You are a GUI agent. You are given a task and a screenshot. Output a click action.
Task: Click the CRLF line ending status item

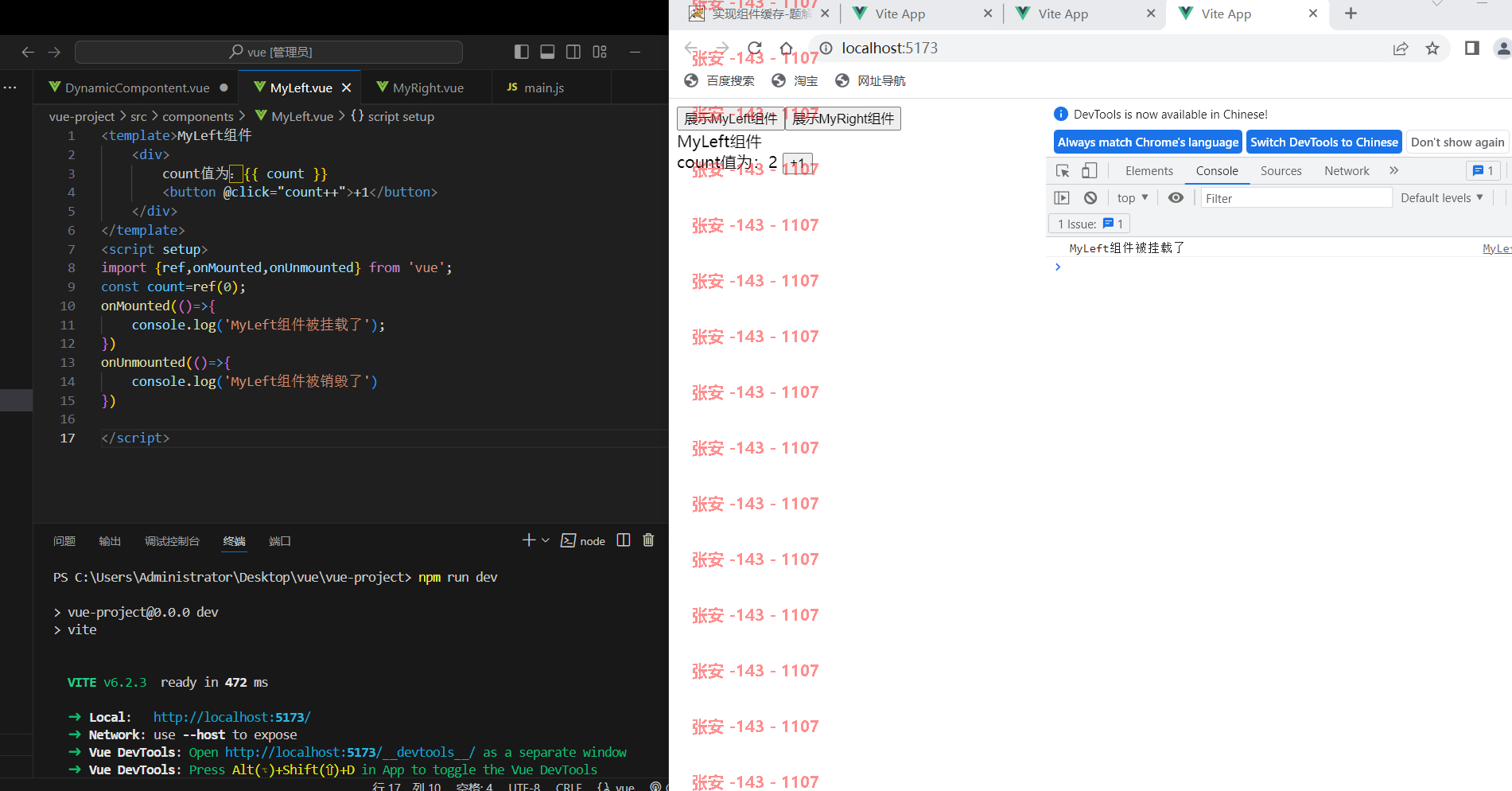pos(569,786)
